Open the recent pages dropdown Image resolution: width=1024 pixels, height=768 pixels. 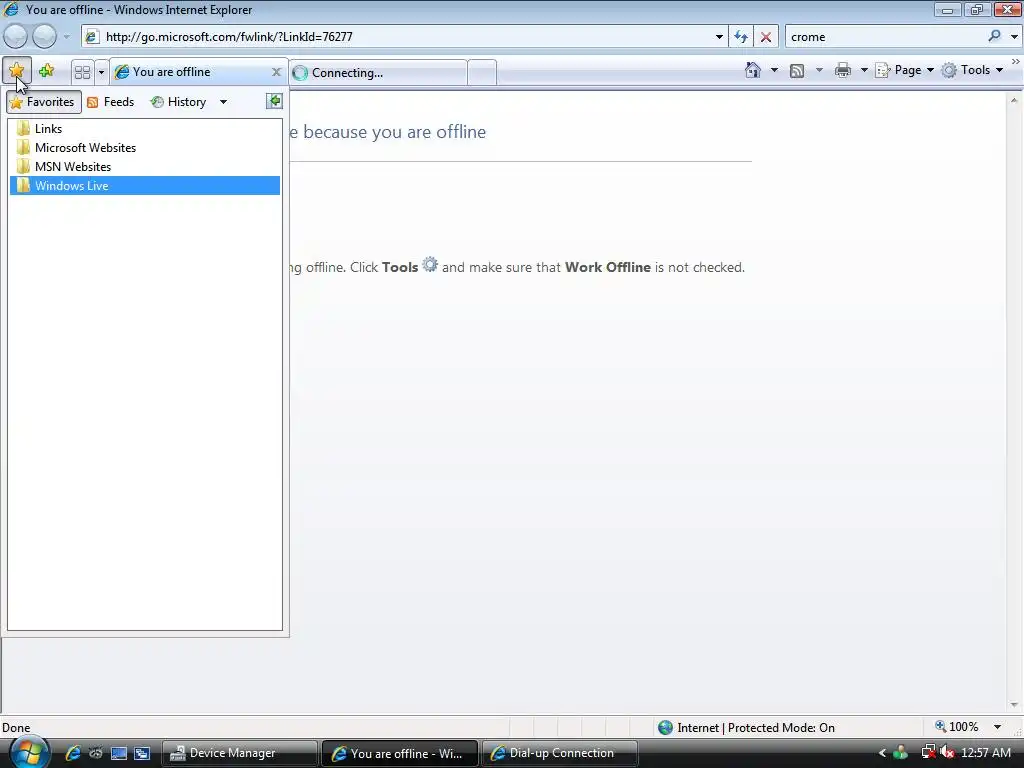(x=66, y=37)
